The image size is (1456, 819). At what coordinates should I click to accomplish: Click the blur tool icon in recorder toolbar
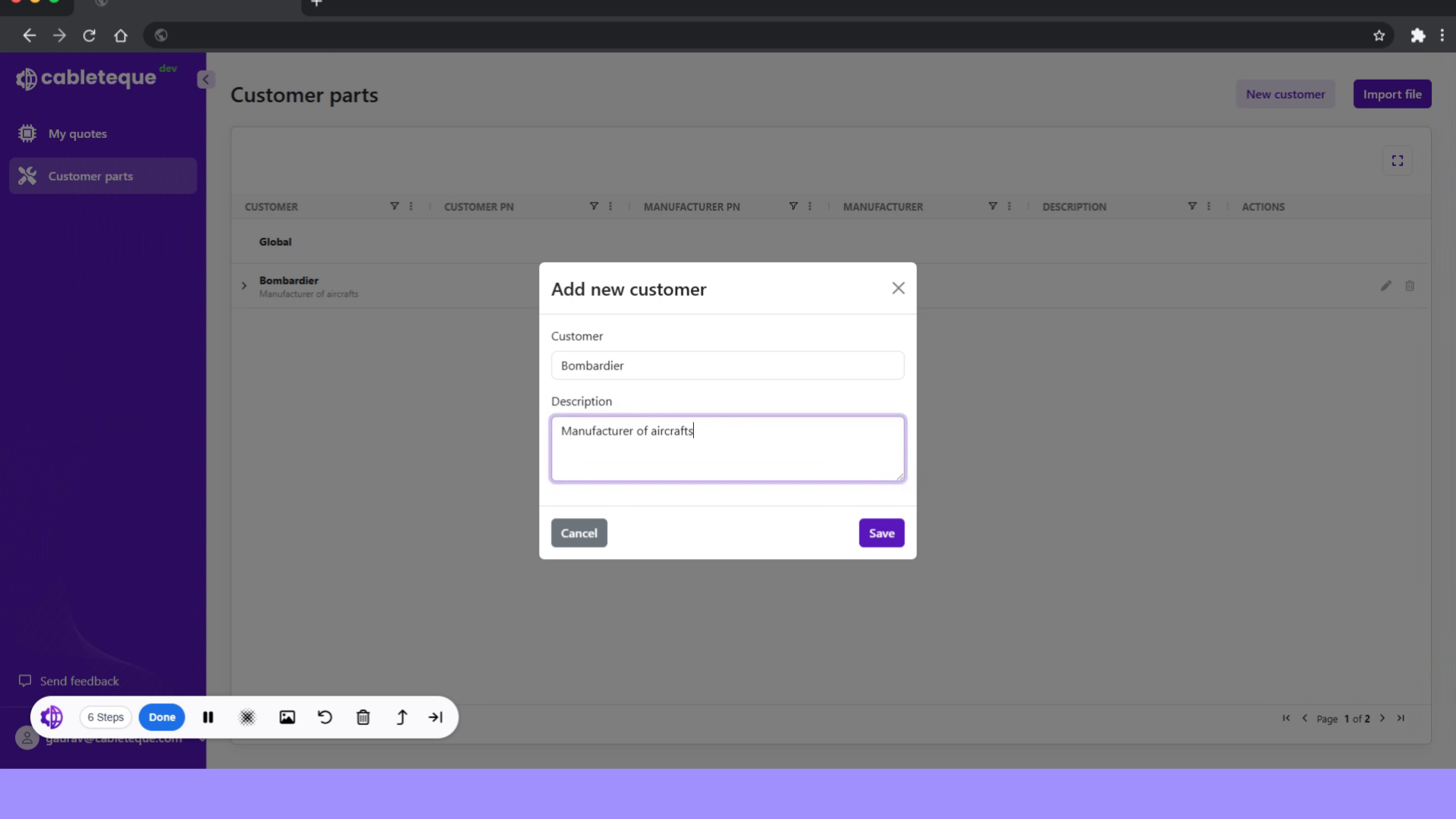pos(247,717)
